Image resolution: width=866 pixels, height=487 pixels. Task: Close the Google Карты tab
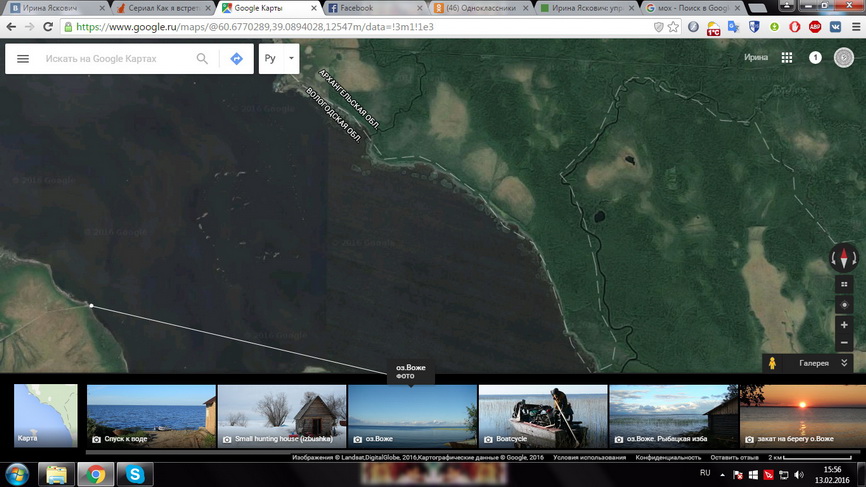pos(314,8)
